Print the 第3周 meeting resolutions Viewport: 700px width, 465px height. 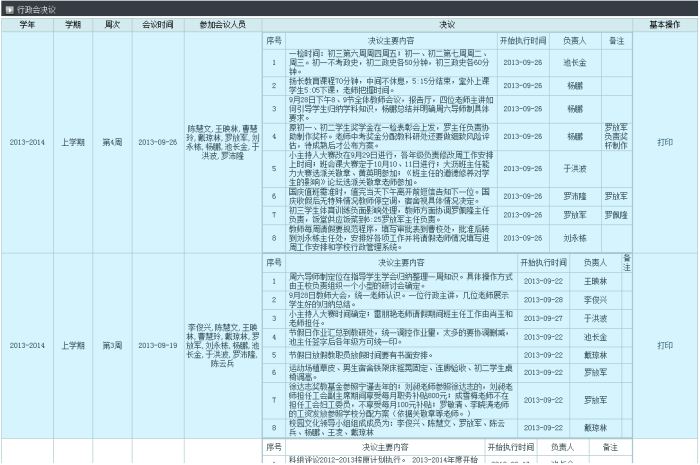point(665,345)
